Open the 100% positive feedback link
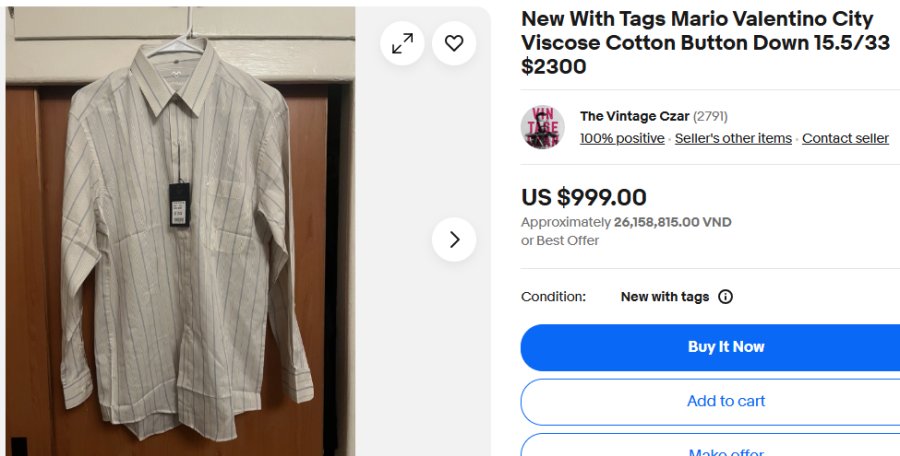900x456 pixels. click(x=622, y=139)
